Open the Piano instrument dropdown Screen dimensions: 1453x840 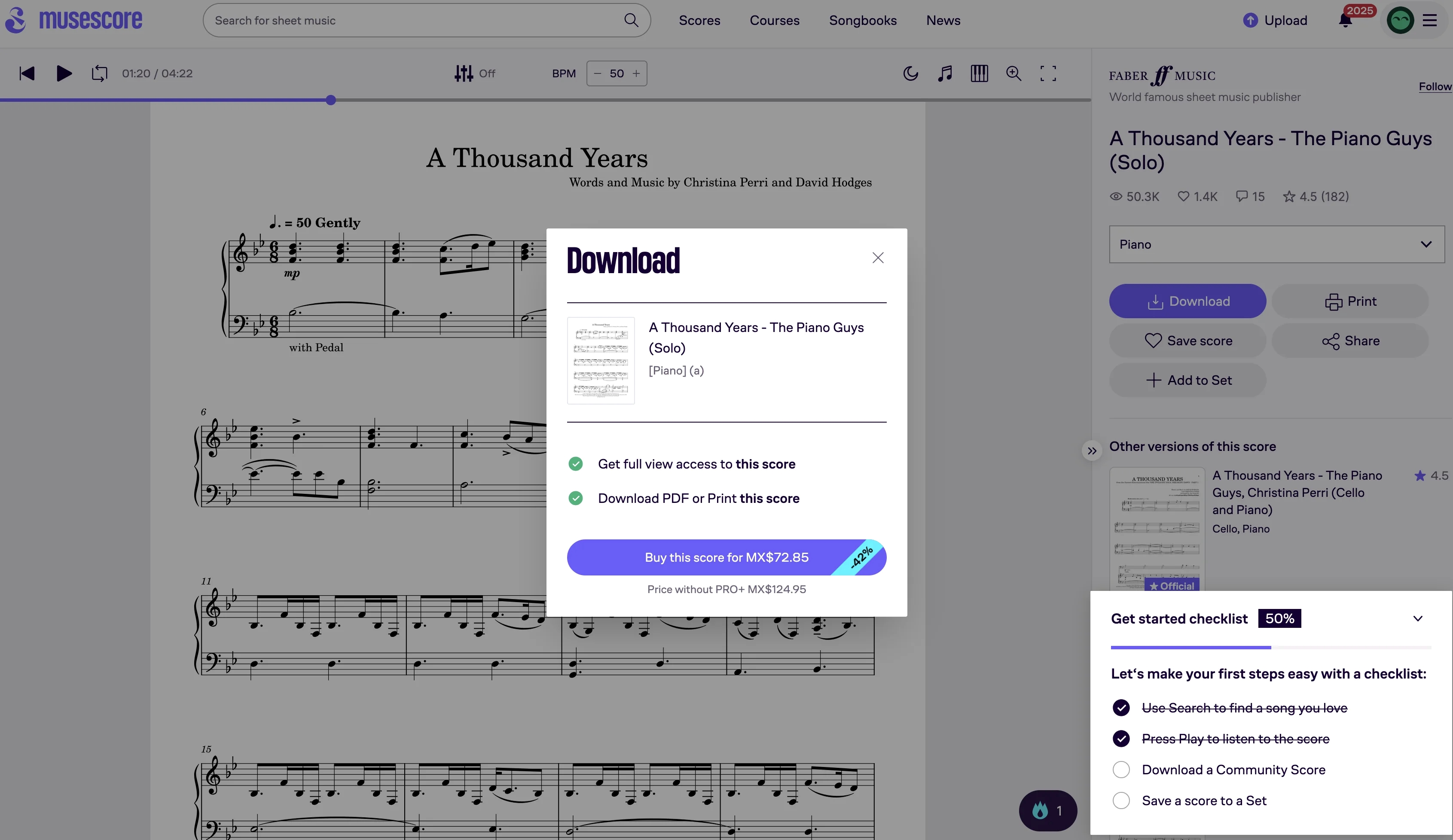[x=1275, y=244]
